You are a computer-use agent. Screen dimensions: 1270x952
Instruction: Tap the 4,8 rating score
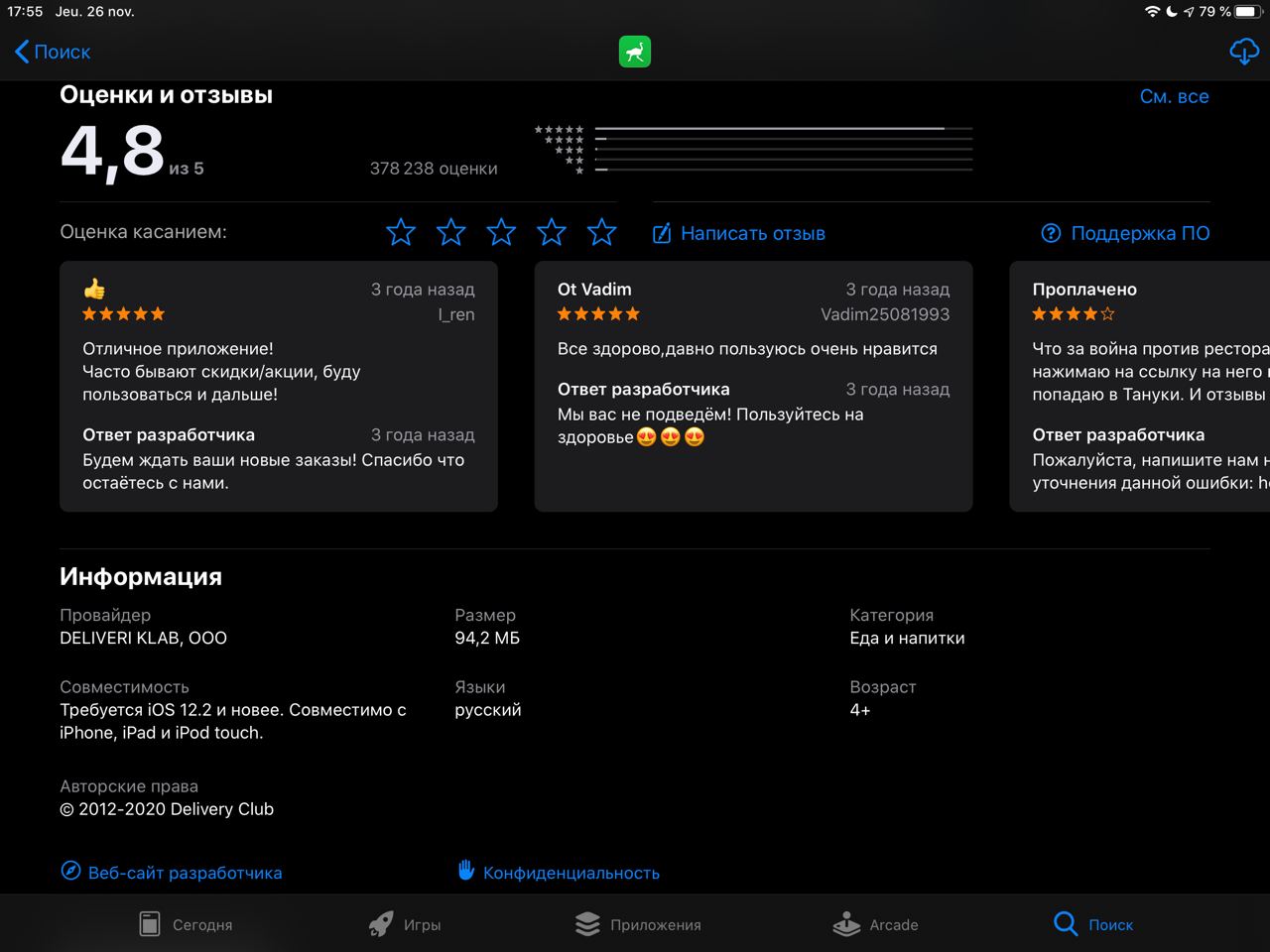[x=112, y=152]
